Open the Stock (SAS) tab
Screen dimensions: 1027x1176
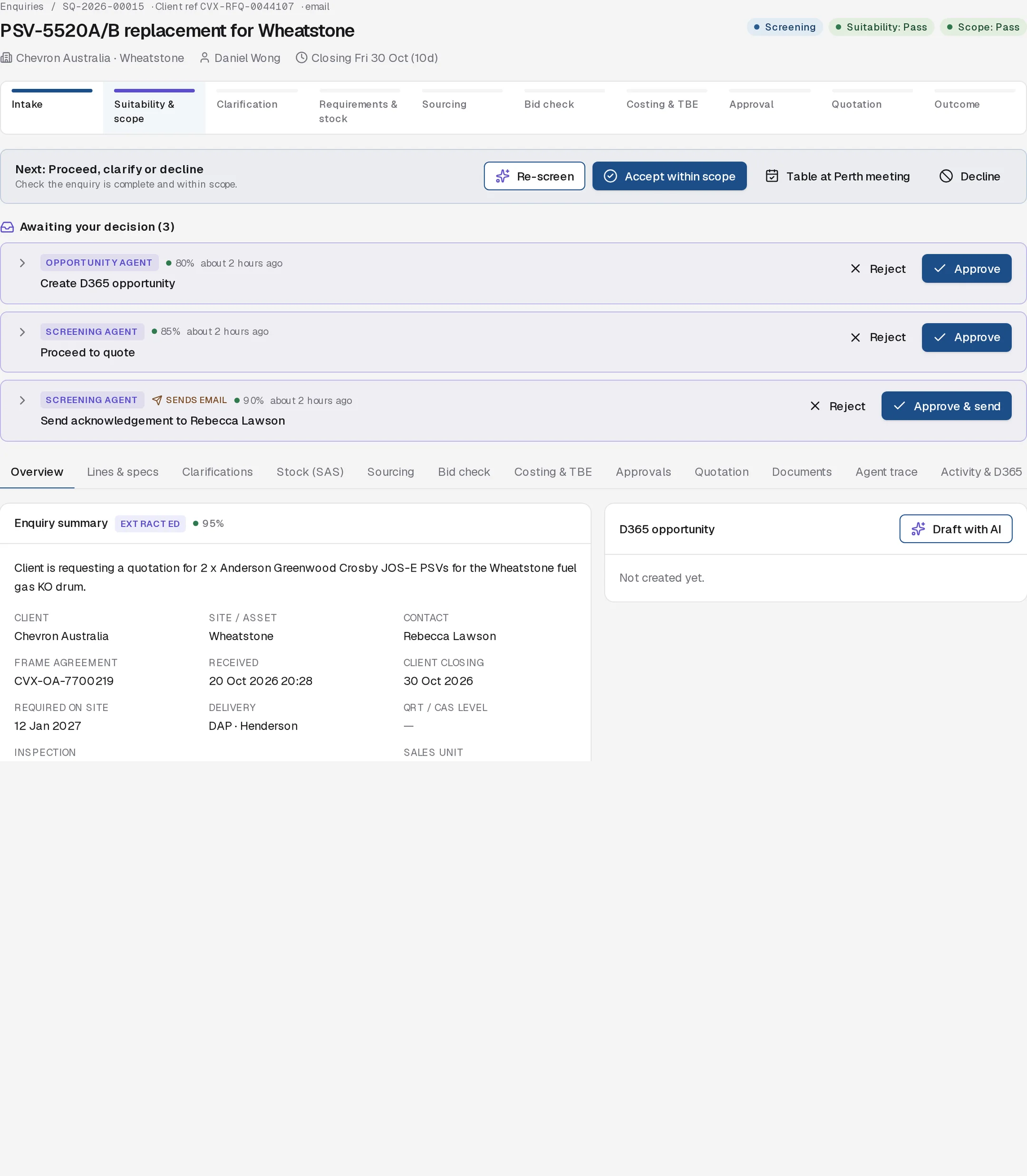click(310, 472)
